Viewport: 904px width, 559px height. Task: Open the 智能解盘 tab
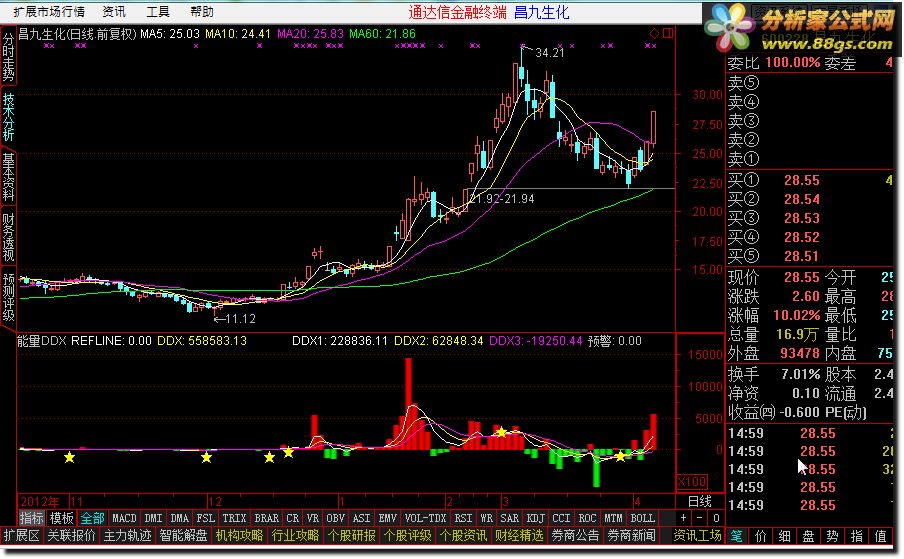pyautogui.click(x=183, y=536)
